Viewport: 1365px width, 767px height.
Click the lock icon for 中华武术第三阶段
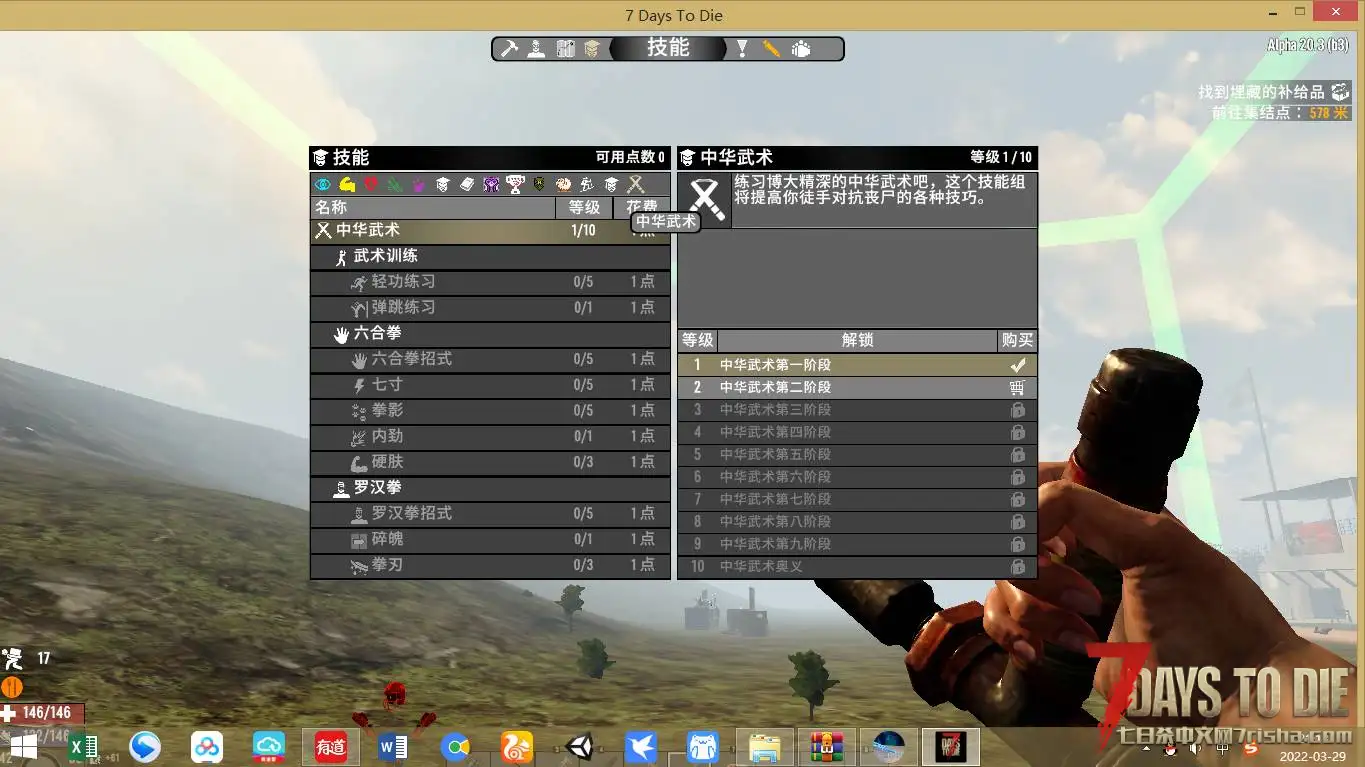pyautogui.click(x=1017, y=410)
